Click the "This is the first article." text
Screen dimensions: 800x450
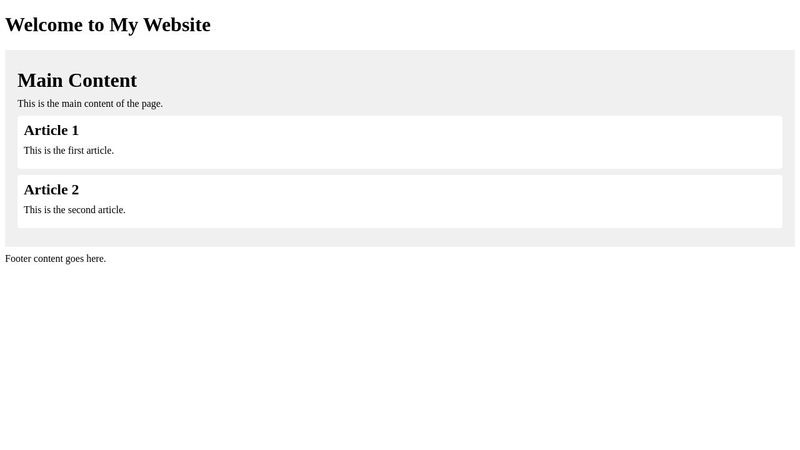coord(69,151)
